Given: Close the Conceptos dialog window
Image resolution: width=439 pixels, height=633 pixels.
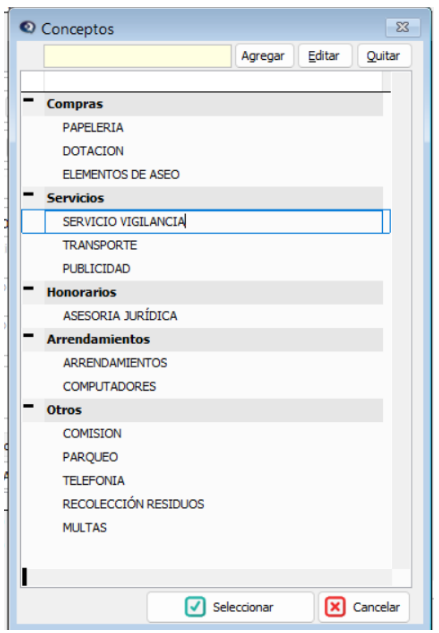Looking at the screenshot, I should [403, 27].
